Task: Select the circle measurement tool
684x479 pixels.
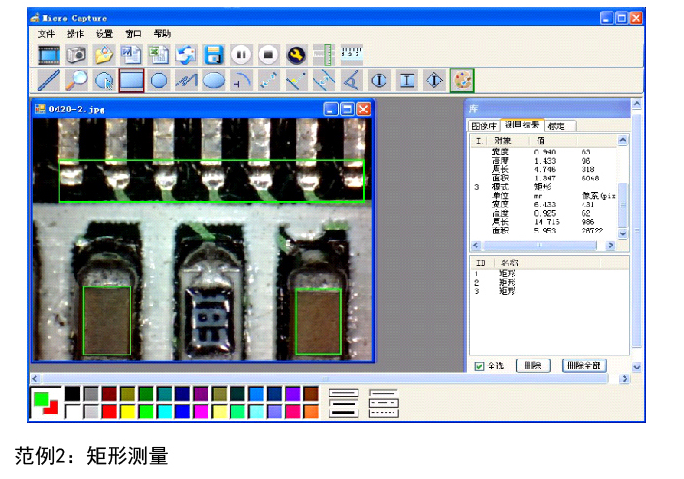Action: [x=159, y=80]
